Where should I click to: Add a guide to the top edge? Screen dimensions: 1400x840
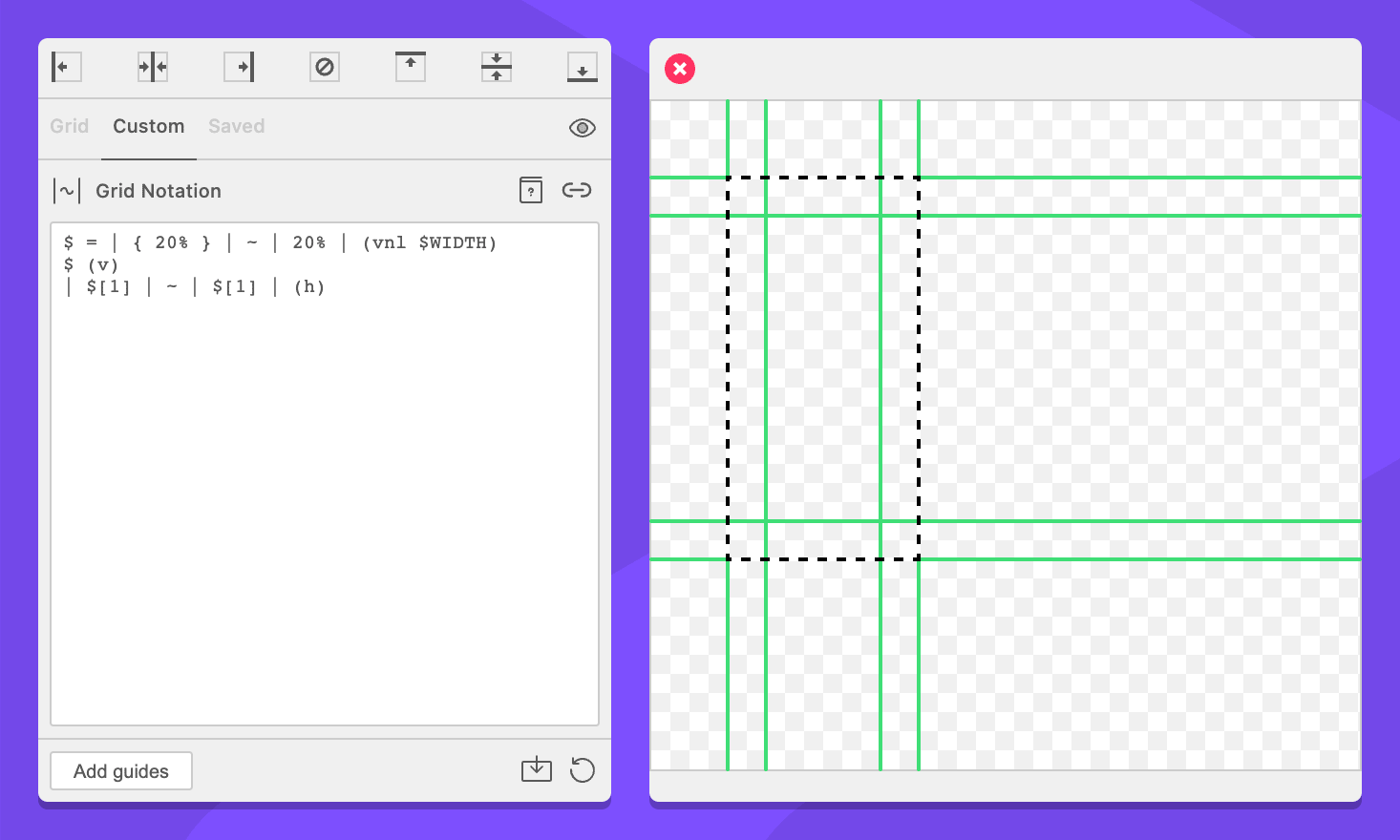[411, 67]
